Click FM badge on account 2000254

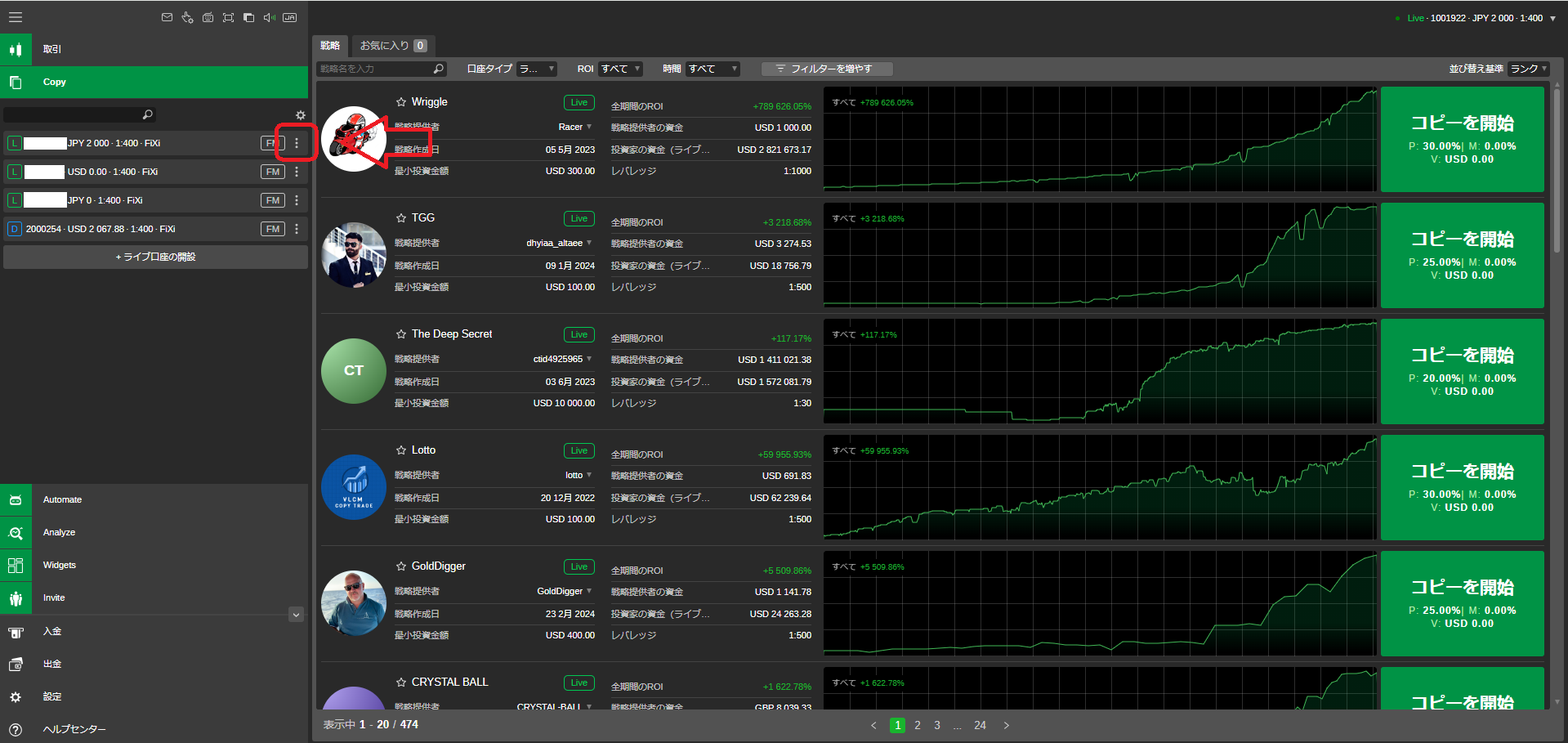click(x=273, y=229)
